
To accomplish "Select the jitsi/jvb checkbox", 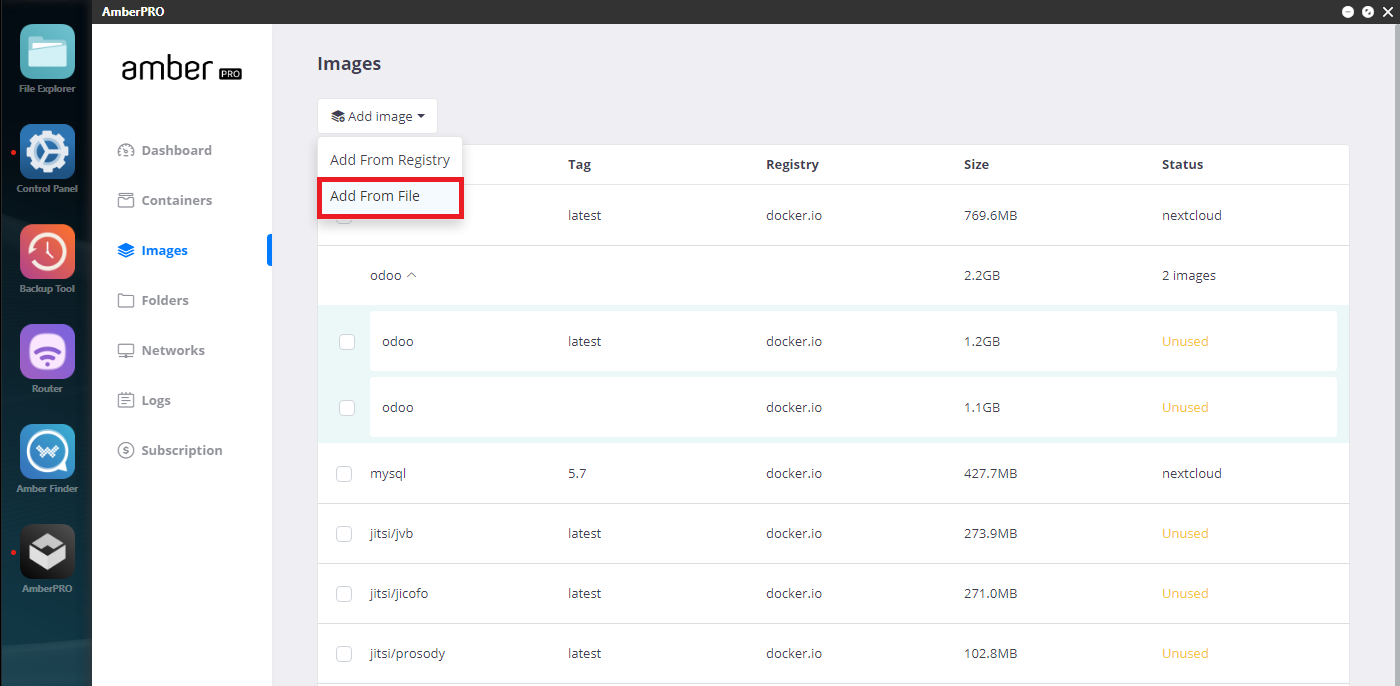I will 344,534.
